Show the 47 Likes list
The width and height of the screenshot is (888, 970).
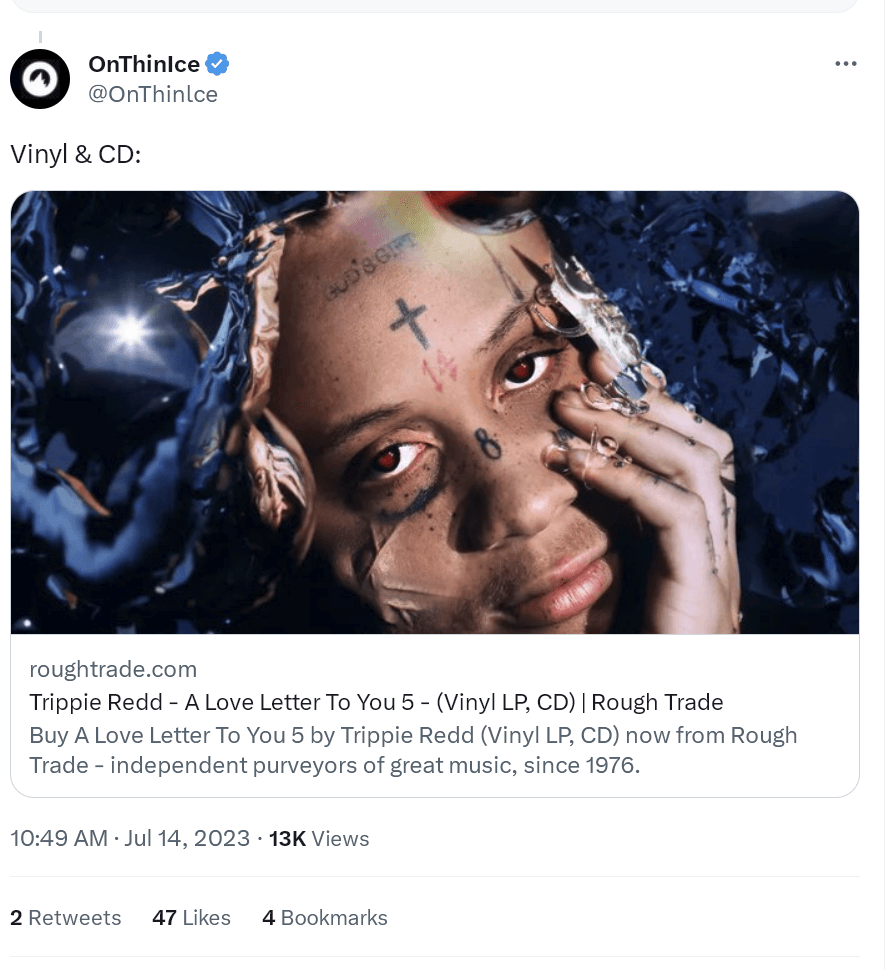pos(191,917)
